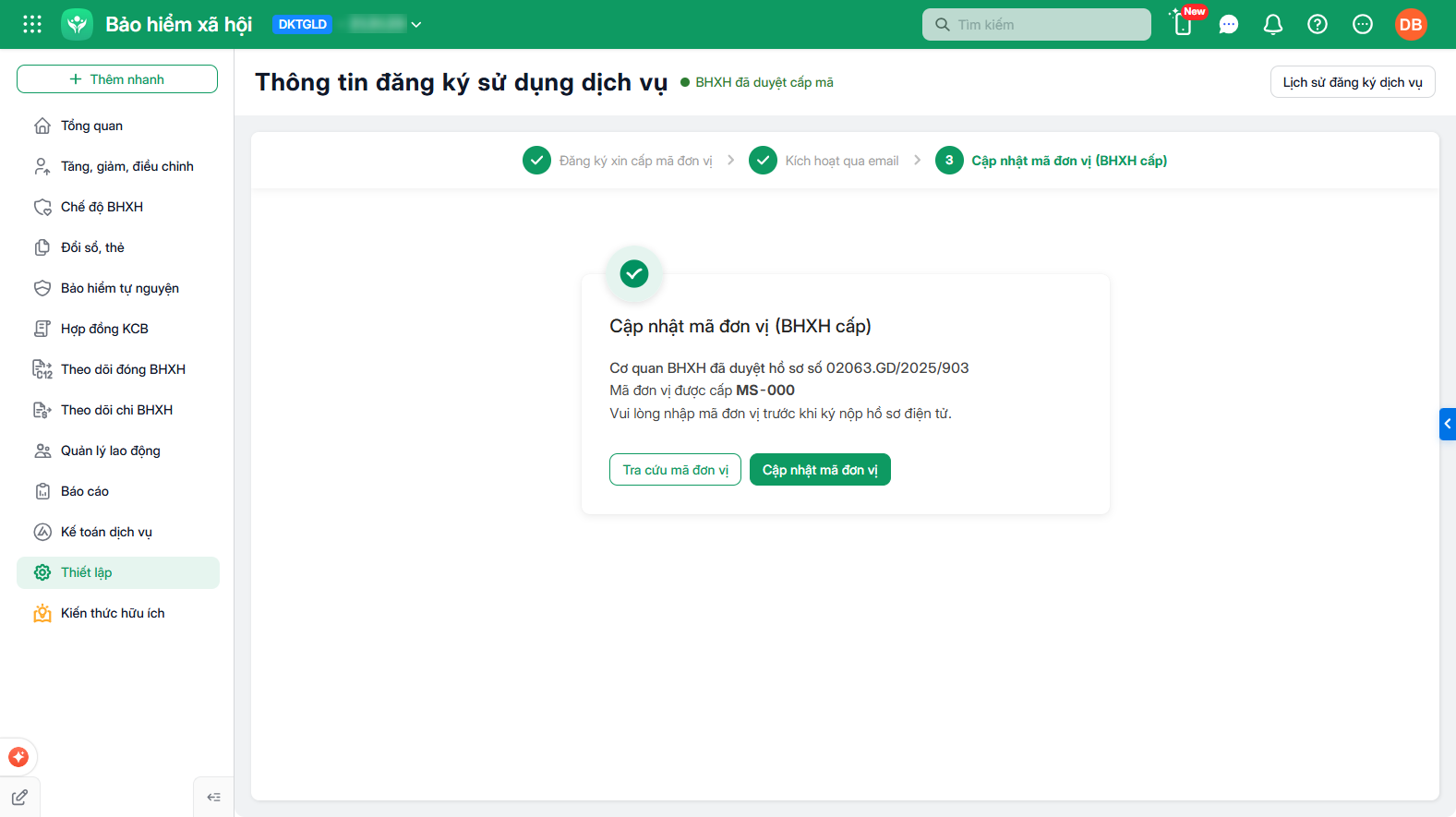Image resolution: width=1456 pixels, height=817 pixels.
Task: Open the chat messages icon
Action: coord(1228,24)
